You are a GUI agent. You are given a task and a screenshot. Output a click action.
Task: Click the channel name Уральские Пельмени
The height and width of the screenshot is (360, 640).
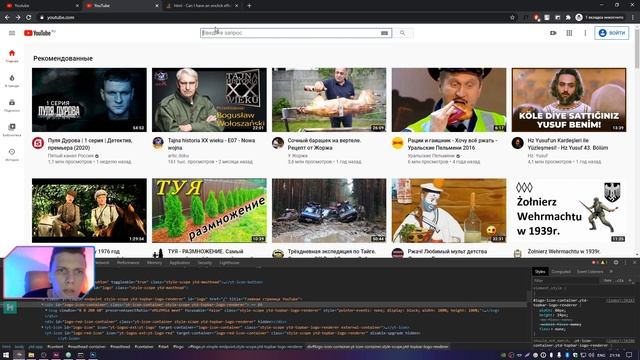click(431, 156)
